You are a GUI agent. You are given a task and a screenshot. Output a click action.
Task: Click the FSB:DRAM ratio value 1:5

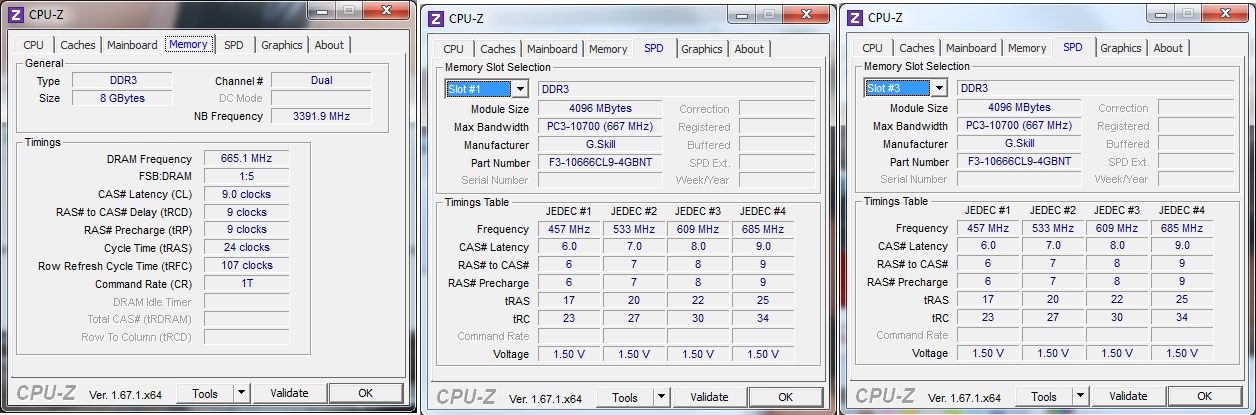(246, 176)
